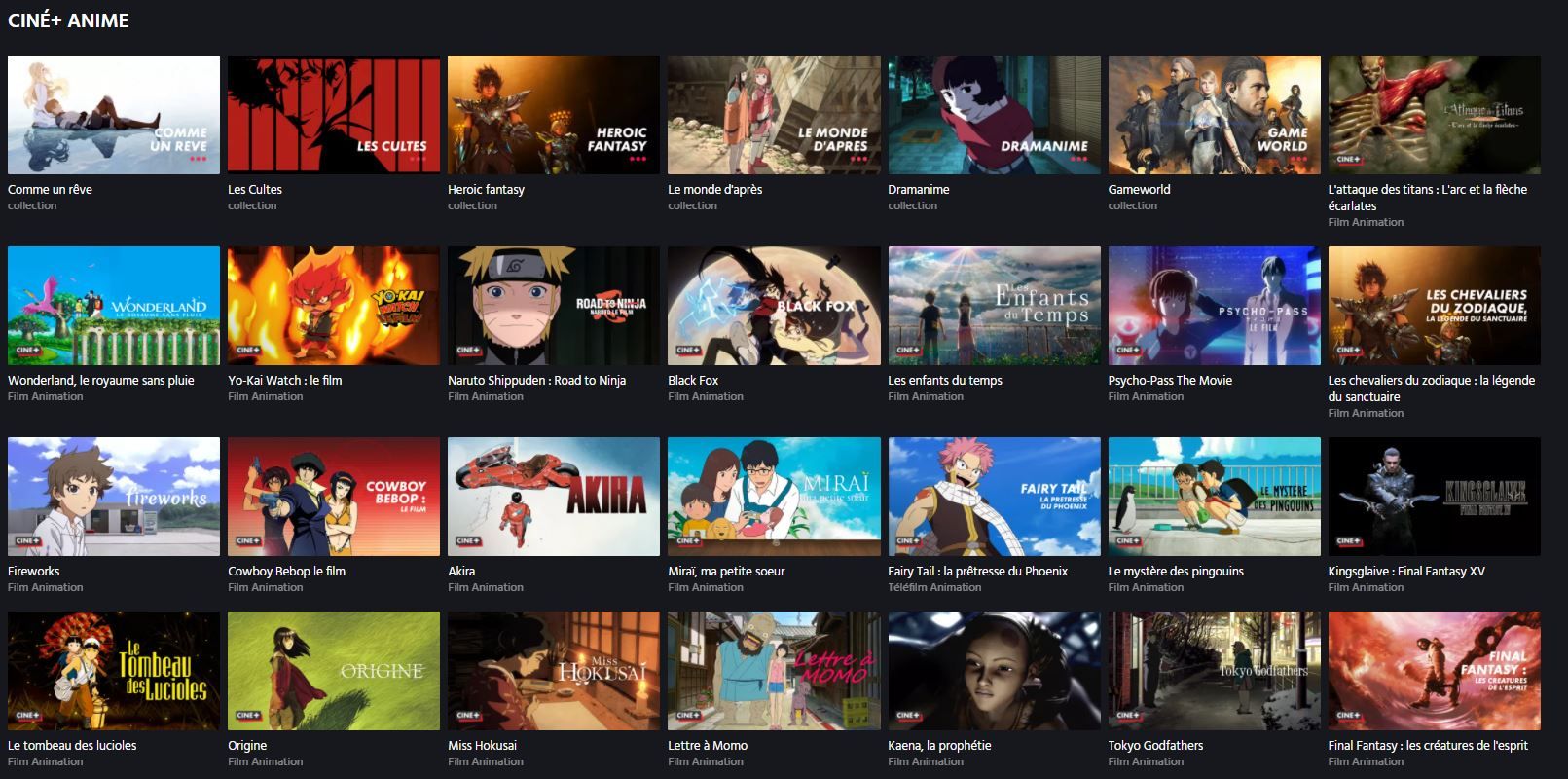The image size is (1568, 779).
Task: Open Le monde d'après collection thumbnail
Action: 774,115
